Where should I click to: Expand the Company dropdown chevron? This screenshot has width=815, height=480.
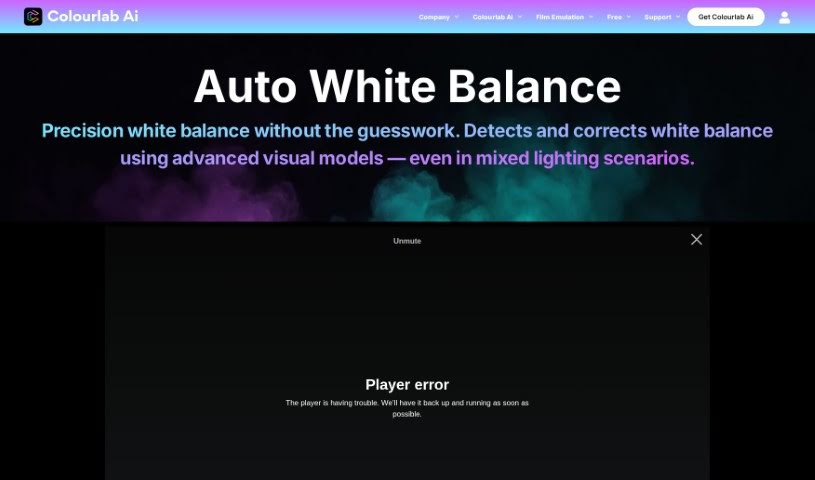click(x=456, y=17)
